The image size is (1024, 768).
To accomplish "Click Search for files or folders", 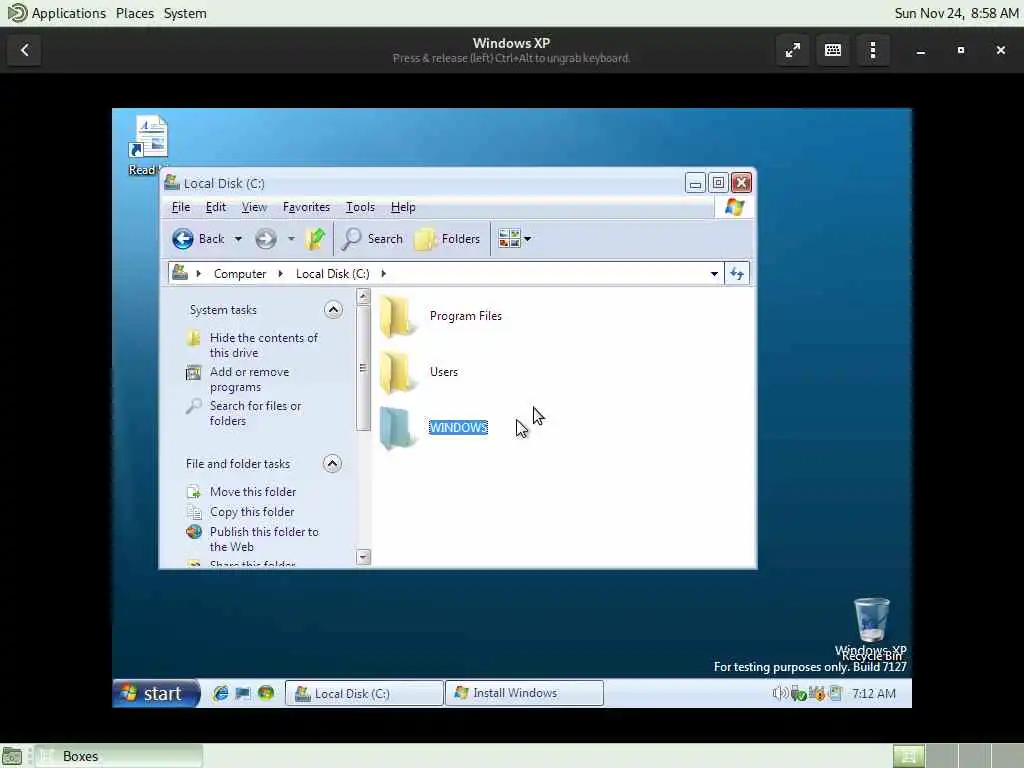I will tap(255, 413).
